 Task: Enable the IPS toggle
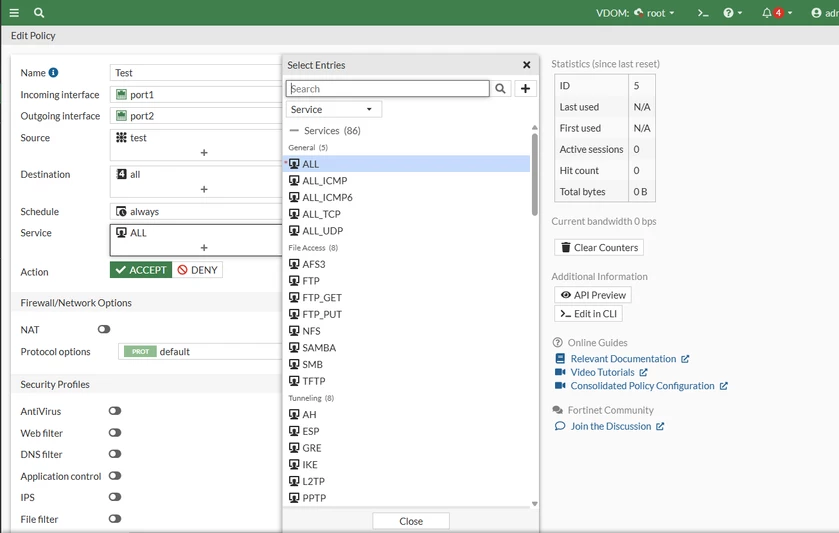[x=115, y=497]
